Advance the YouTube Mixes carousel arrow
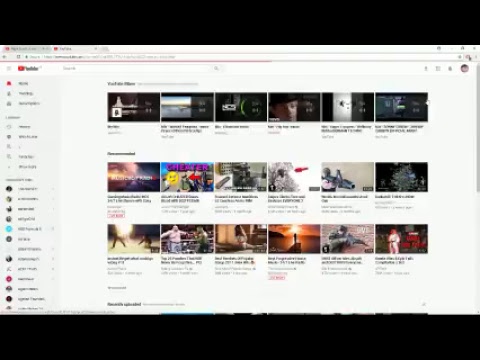 point(428,103)
